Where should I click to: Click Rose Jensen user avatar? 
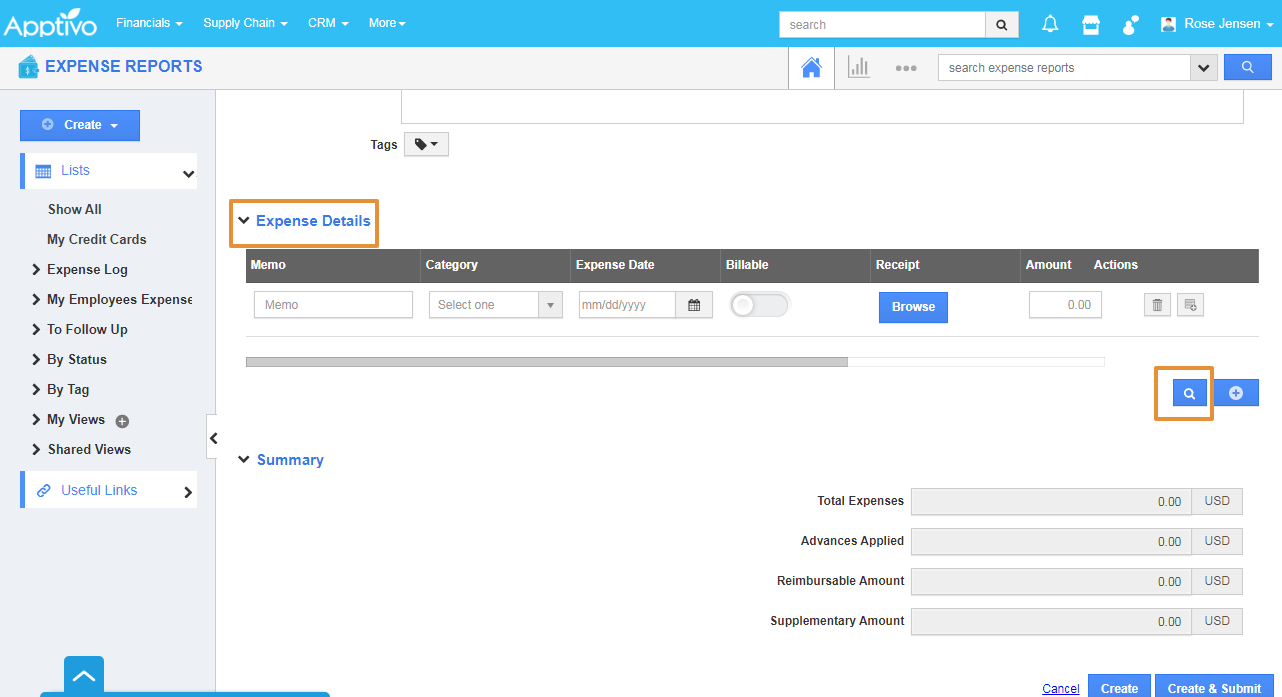(x=1169, y=24)
